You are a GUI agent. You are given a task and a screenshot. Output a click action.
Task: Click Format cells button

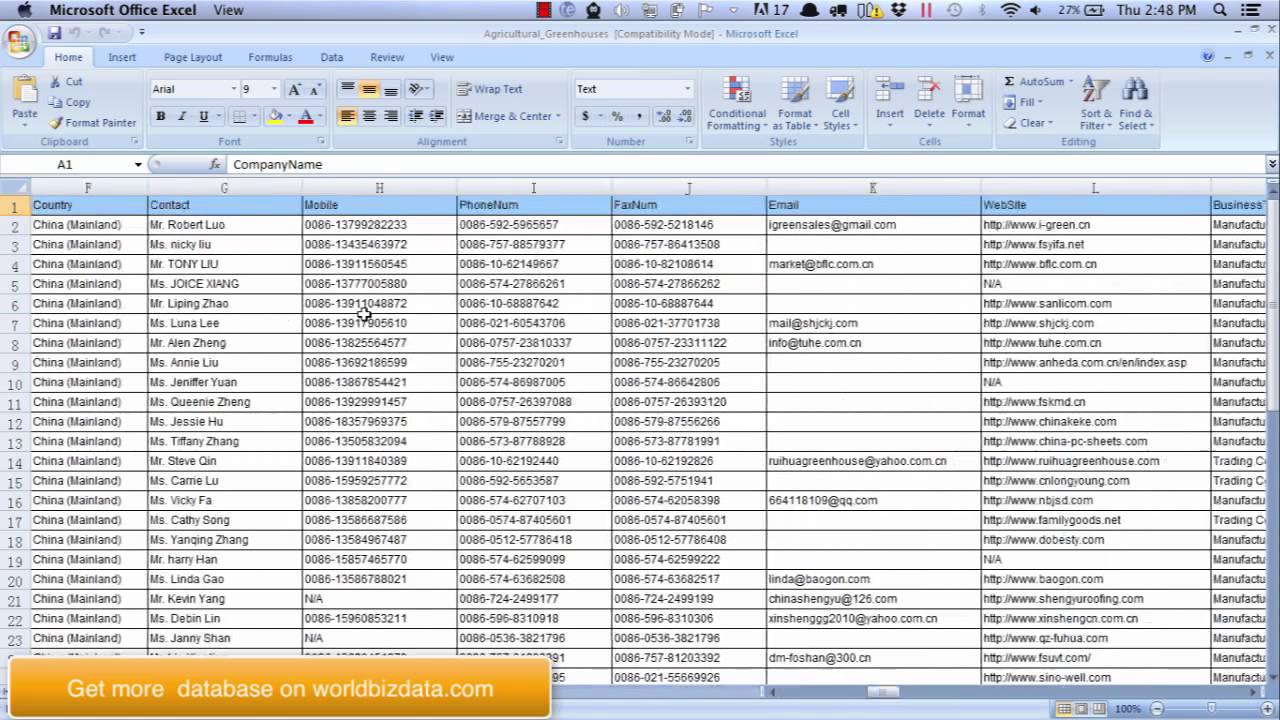coord(968,98)
